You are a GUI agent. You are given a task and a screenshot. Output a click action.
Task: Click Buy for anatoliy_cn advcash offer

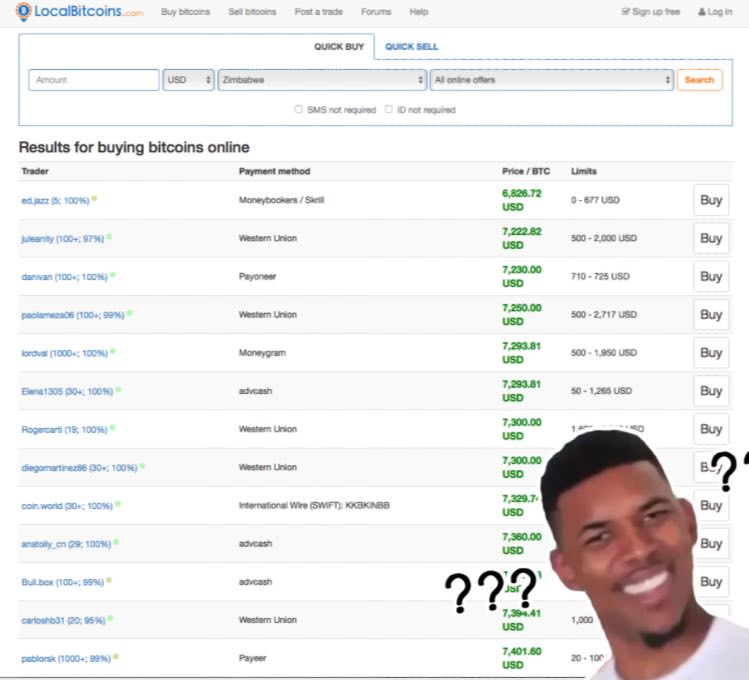click(711, 544)
